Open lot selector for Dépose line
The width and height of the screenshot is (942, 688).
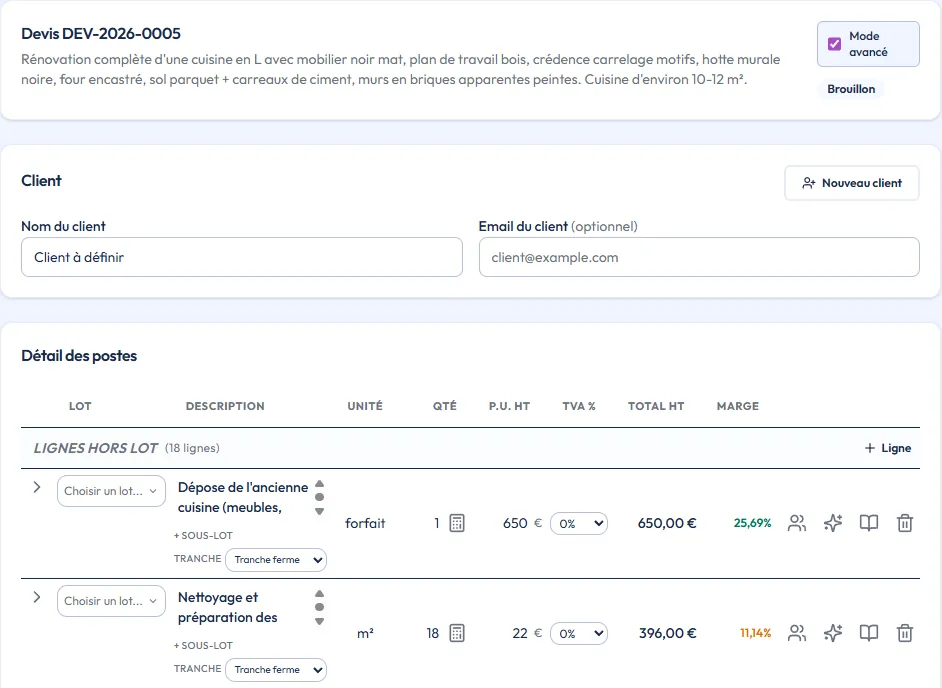click(x=111, y=491)
